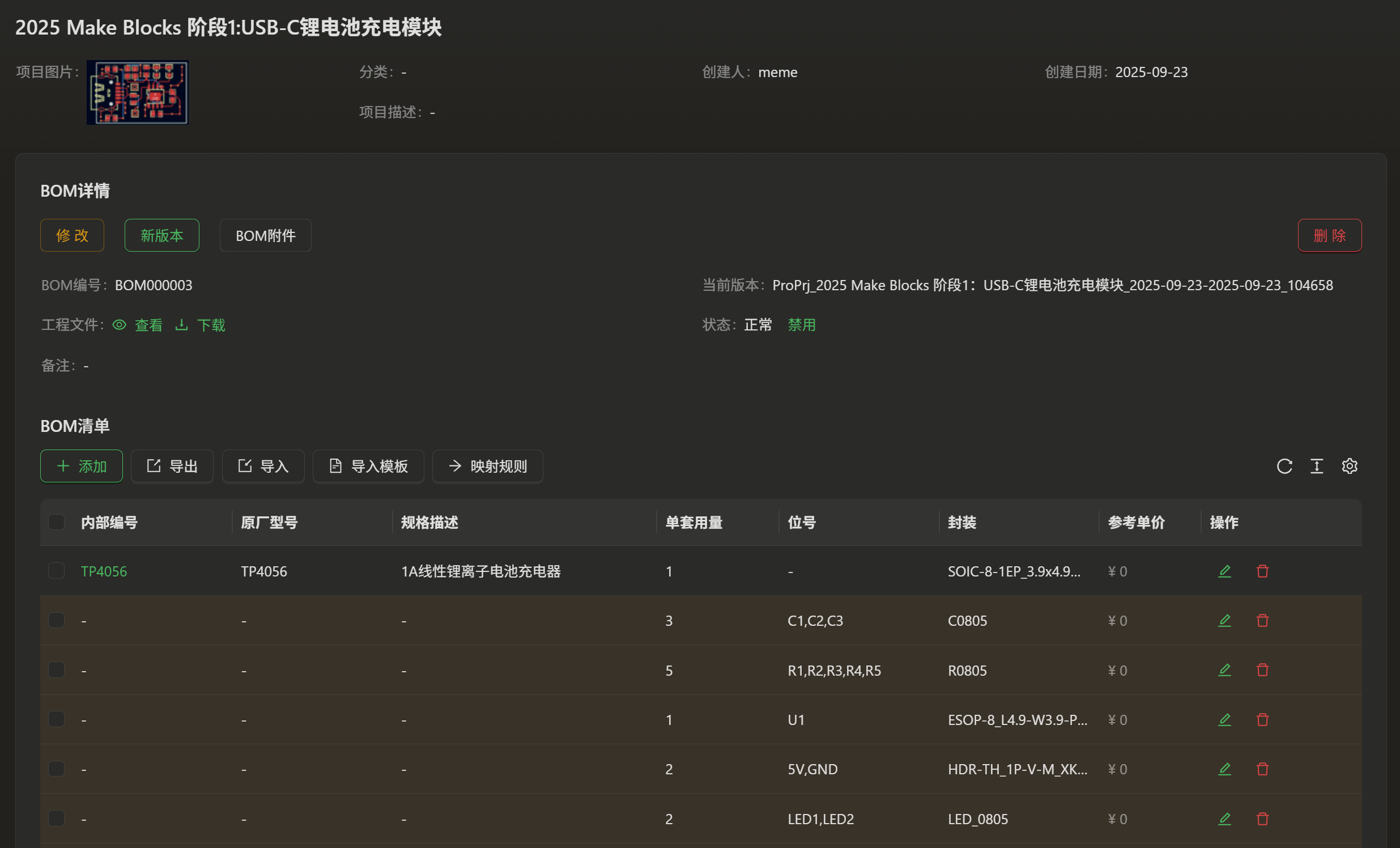Delete the C1,C2,C3 row with trash icon
The width and height of the screenshot is (1400, 848).
click(1262, 621)
